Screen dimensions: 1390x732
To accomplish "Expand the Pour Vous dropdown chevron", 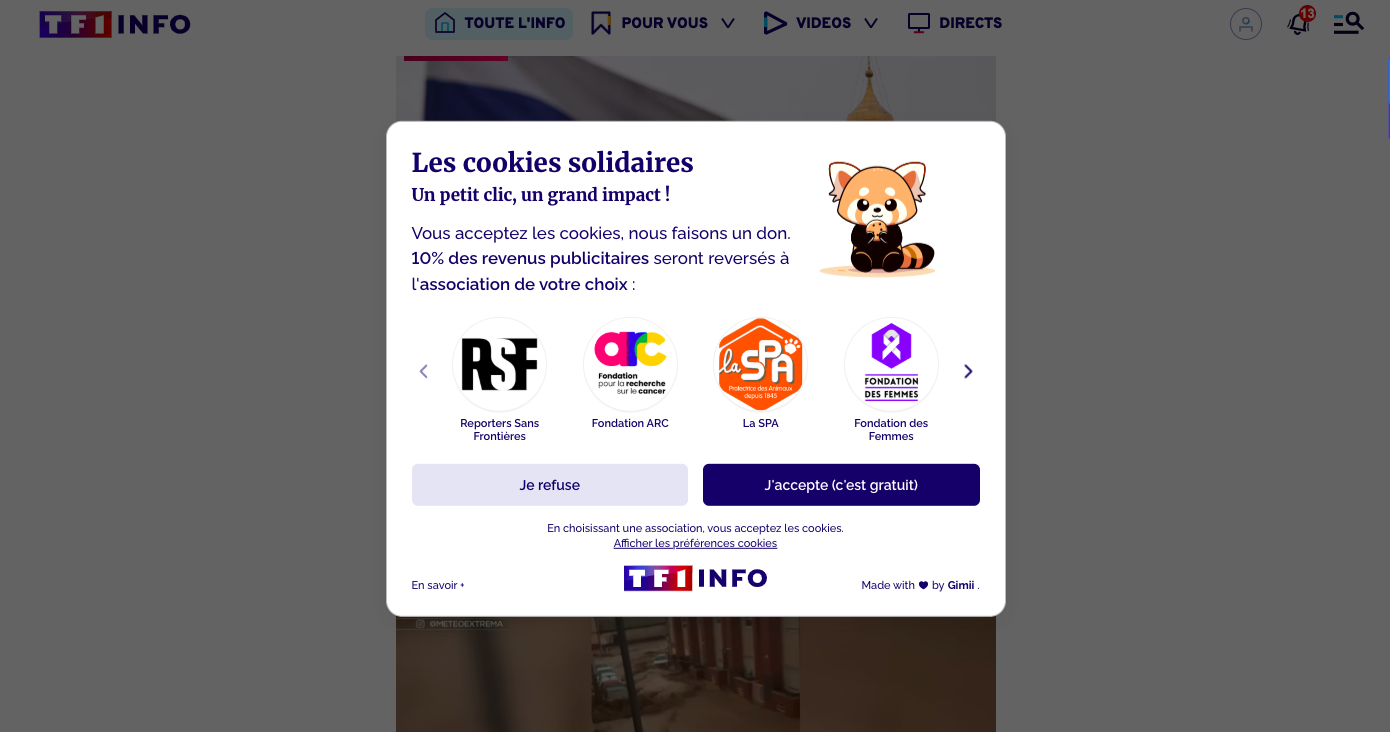I will (728, 23).
